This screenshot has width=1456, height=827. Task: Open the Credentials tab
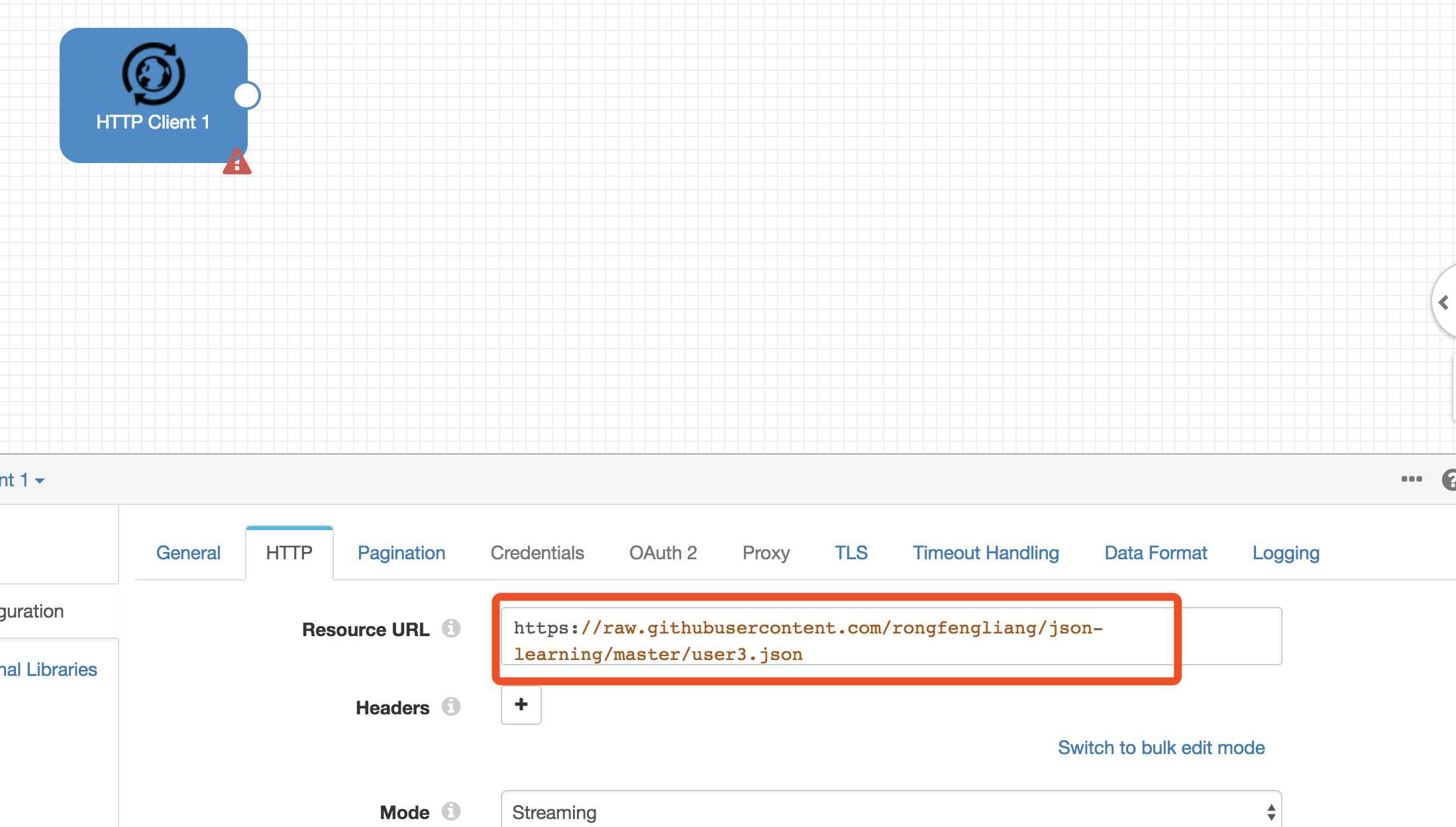[537, 553]
